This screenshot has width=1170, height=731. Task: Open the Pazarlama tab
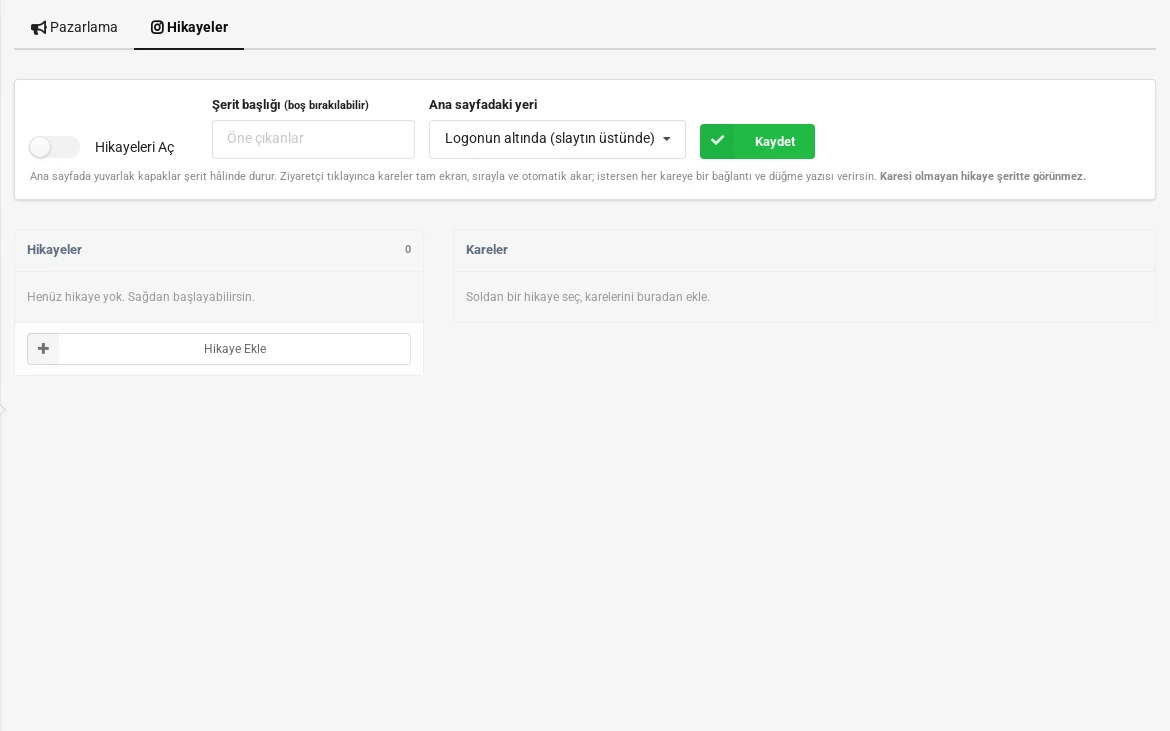tap(74, 28)
